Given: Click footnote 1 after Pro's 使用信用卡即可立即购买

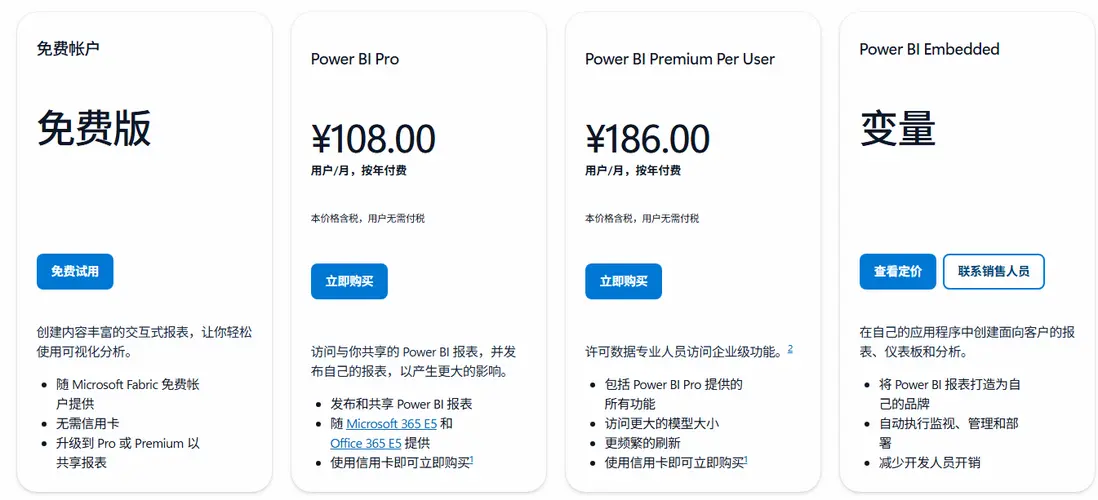Looking at the screenshot, I should (x=471, y=459).
